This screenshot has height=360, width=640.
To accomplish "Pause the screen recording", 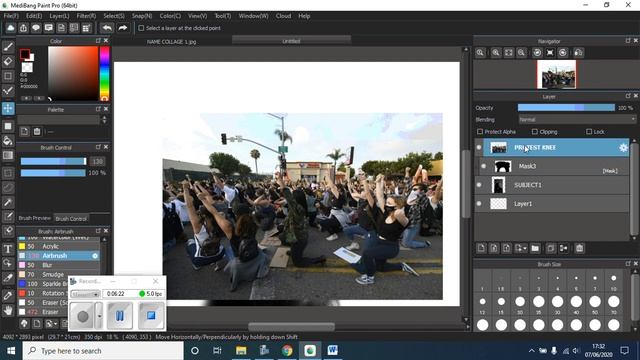I will click(120, 315).
